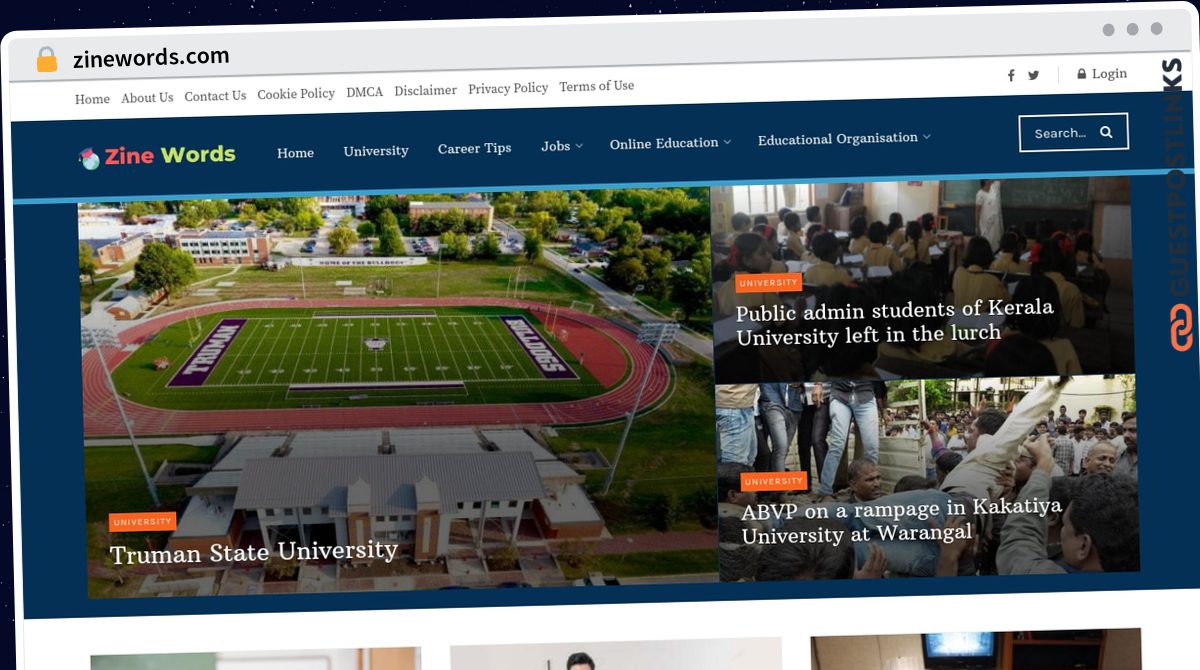Open ABVP rampage Kakatiya University article
Screen dimensions: 1200x670
901,521
